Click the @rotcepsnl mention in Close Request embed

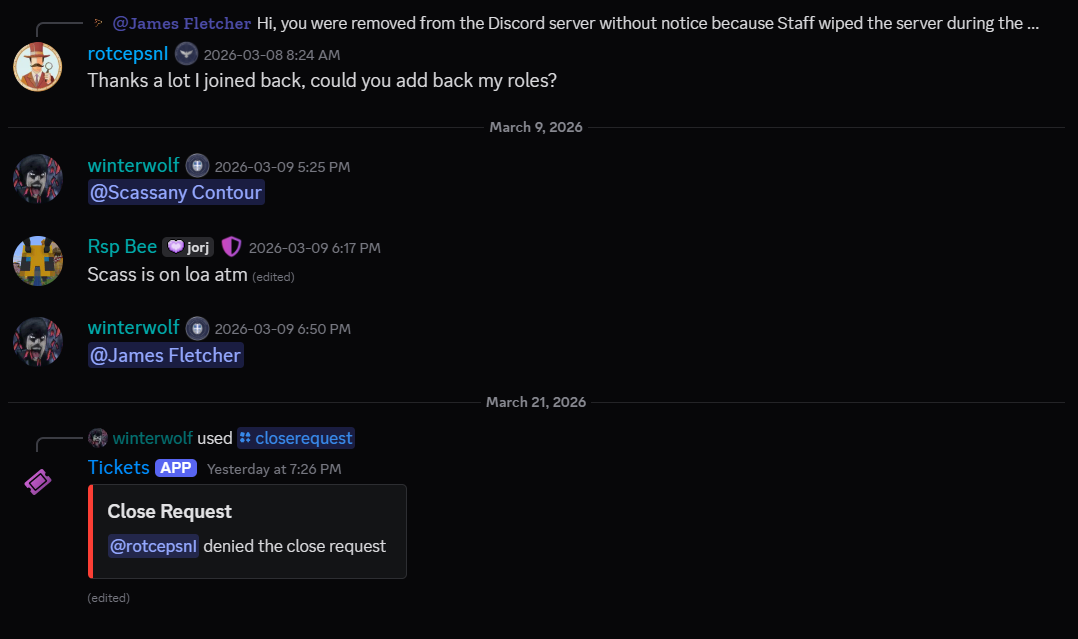click(x=153, y=546)
